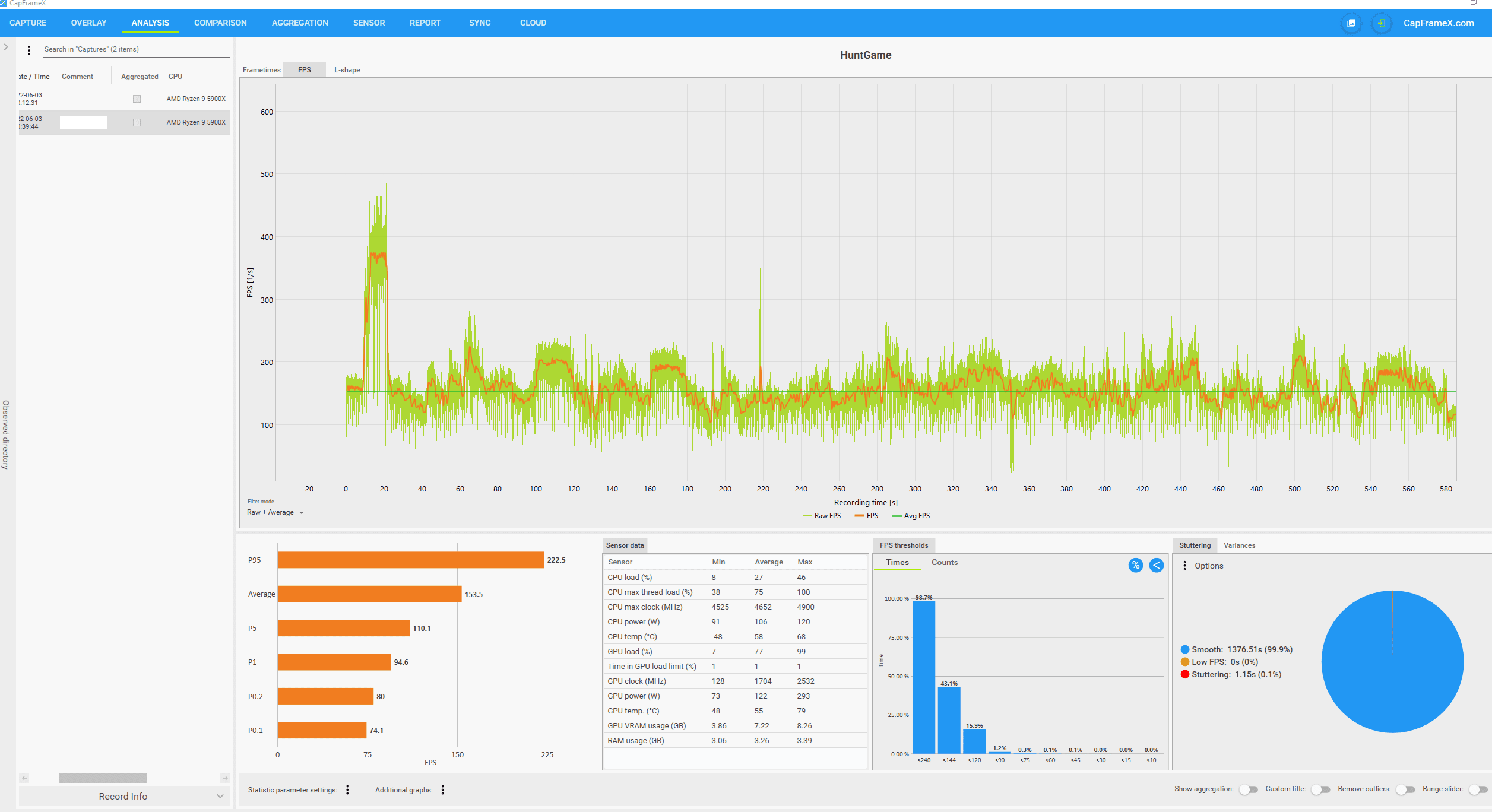
Task: Expand the Observed directory side panel arrow
Action: (x=6, y=47)
